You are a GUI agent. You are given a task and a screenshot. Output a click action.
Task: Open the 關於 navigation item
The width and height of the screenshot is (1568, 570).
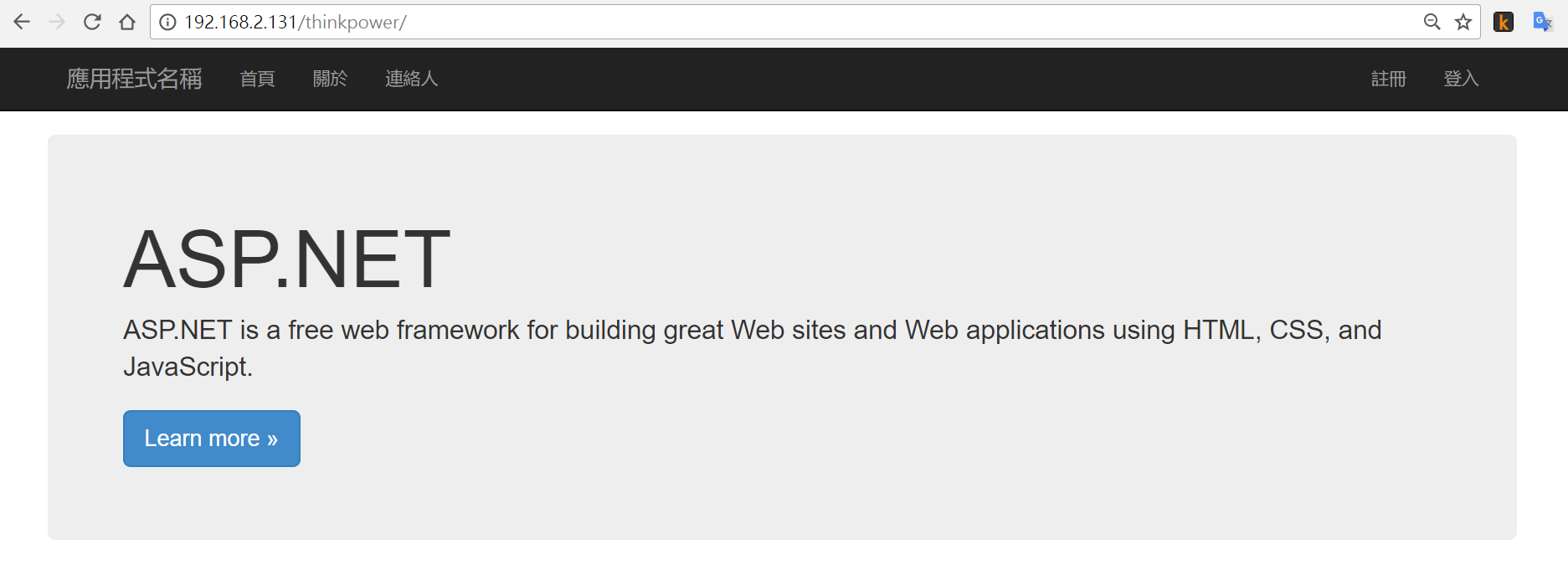(x=330, y=79)
